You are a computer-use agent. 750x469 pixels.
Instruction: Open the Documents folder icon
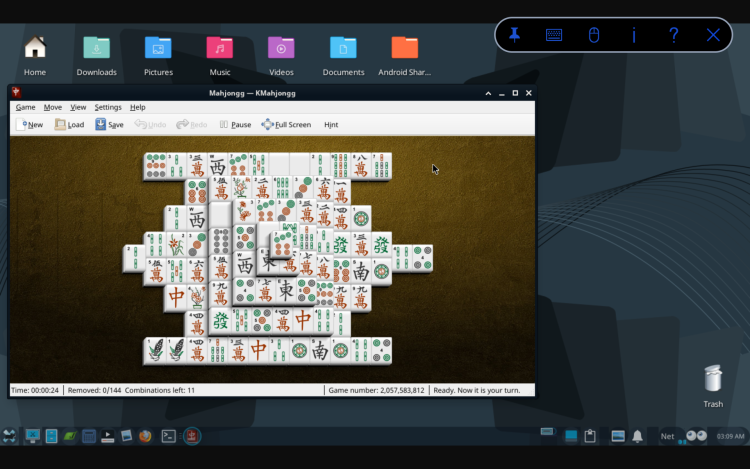click(343, 56)
